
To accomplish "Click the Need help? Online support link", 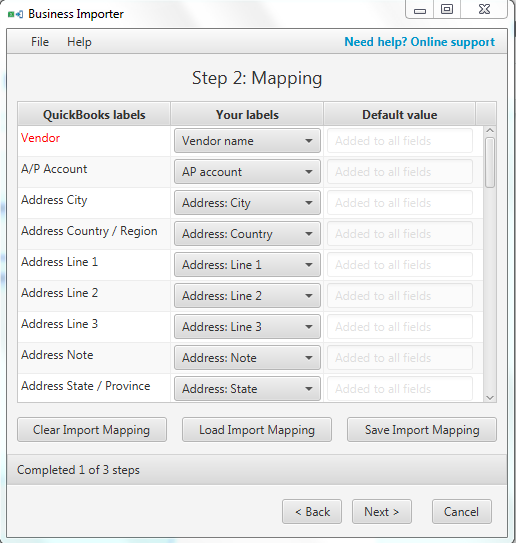I will click(x=419, y=42).
